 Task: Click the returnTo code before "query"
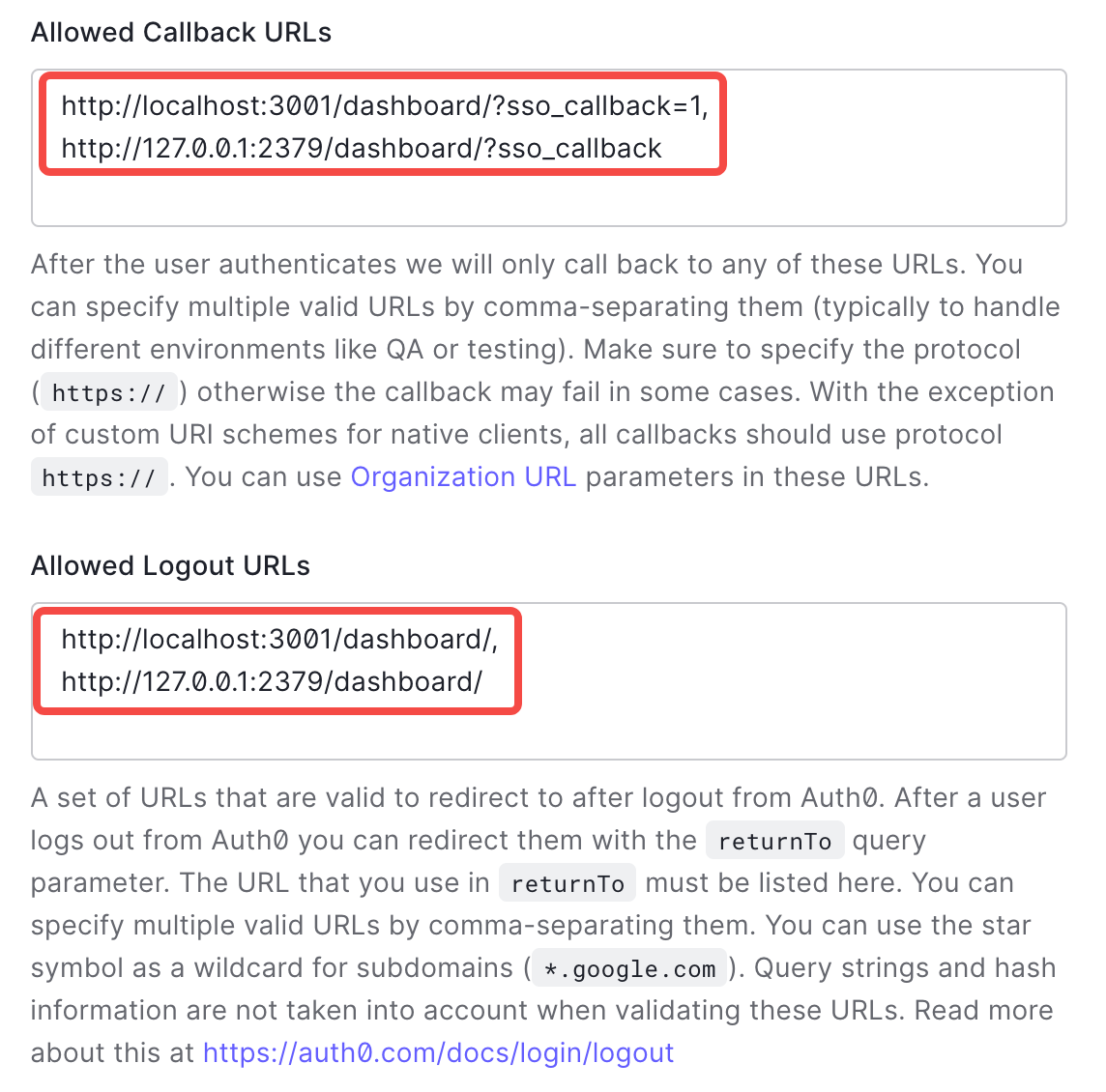(x=774, y=842)
